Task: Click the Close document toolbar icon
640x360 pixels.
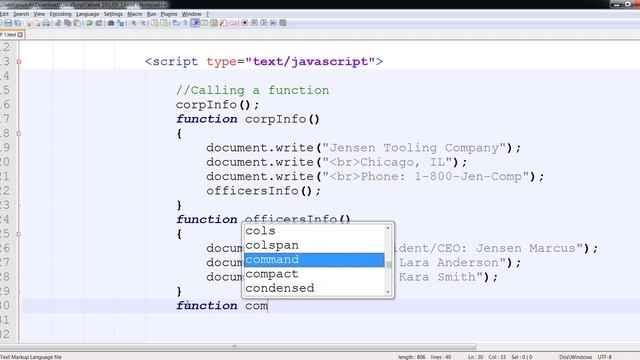Action: [29, 24]
